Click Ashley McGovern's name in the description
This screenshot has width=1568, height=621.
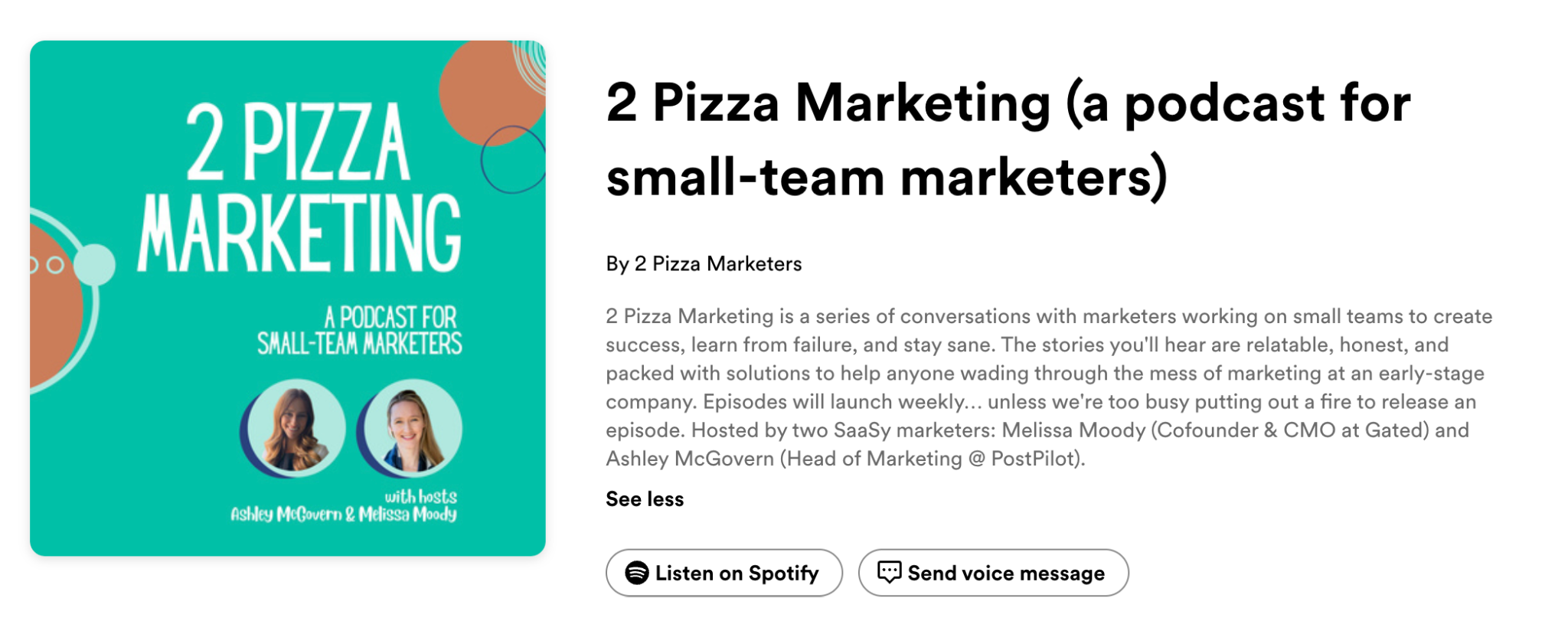click(x=685, y=458)
